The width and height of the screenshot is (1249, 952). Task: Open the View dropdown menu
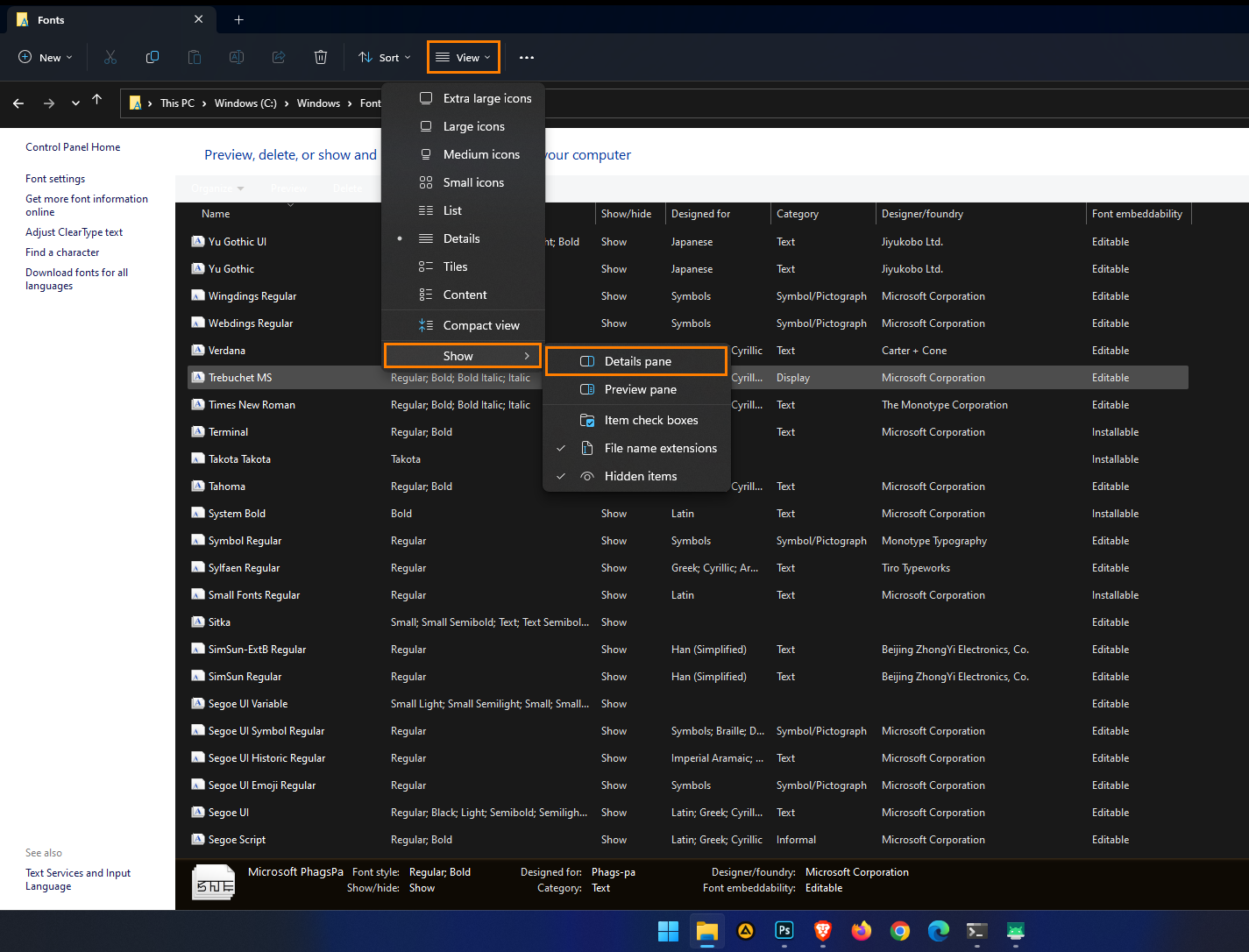click(464, 57)
